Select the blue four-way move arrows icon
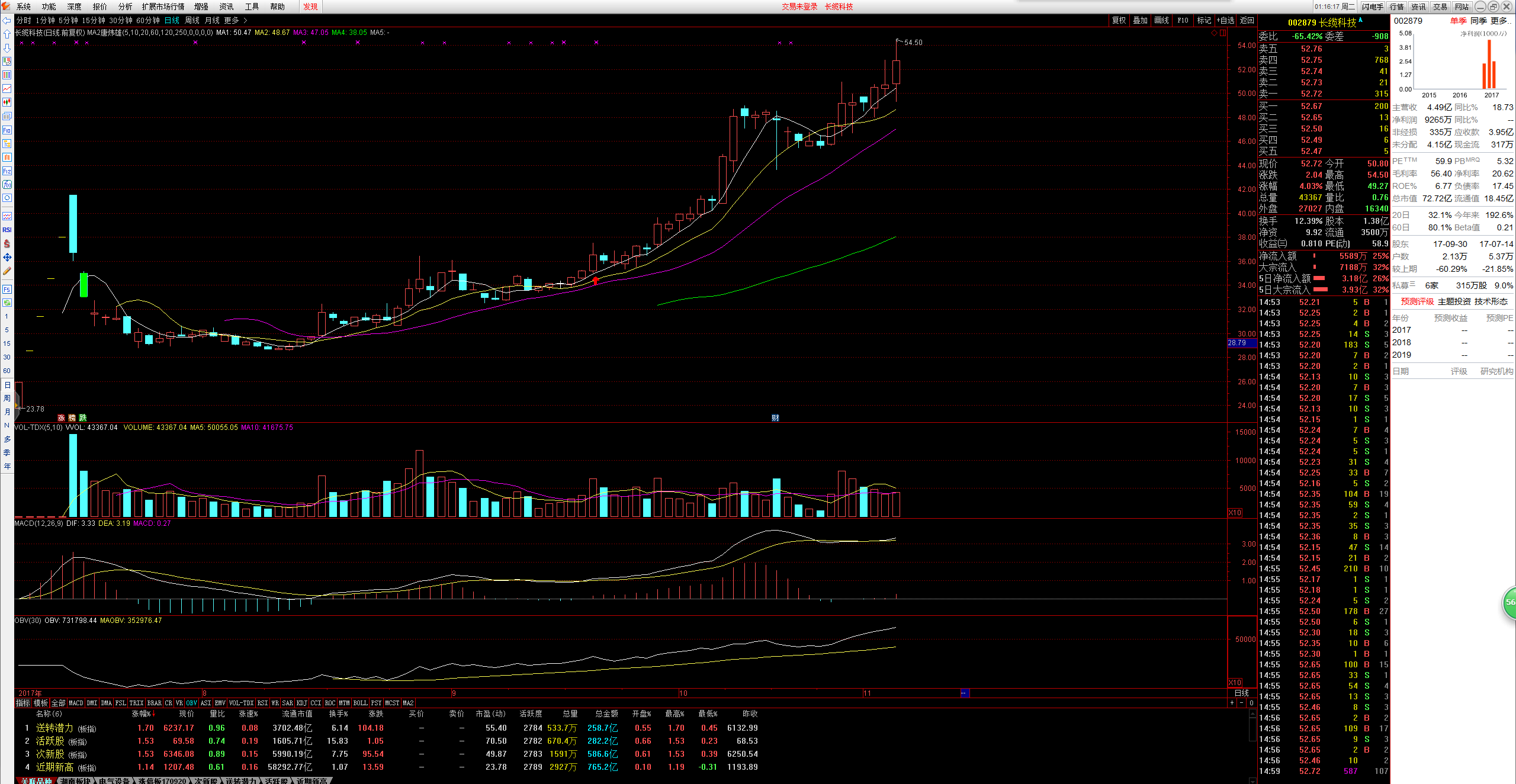Screen dimensions: 1516x784 [x=7, y=257]
